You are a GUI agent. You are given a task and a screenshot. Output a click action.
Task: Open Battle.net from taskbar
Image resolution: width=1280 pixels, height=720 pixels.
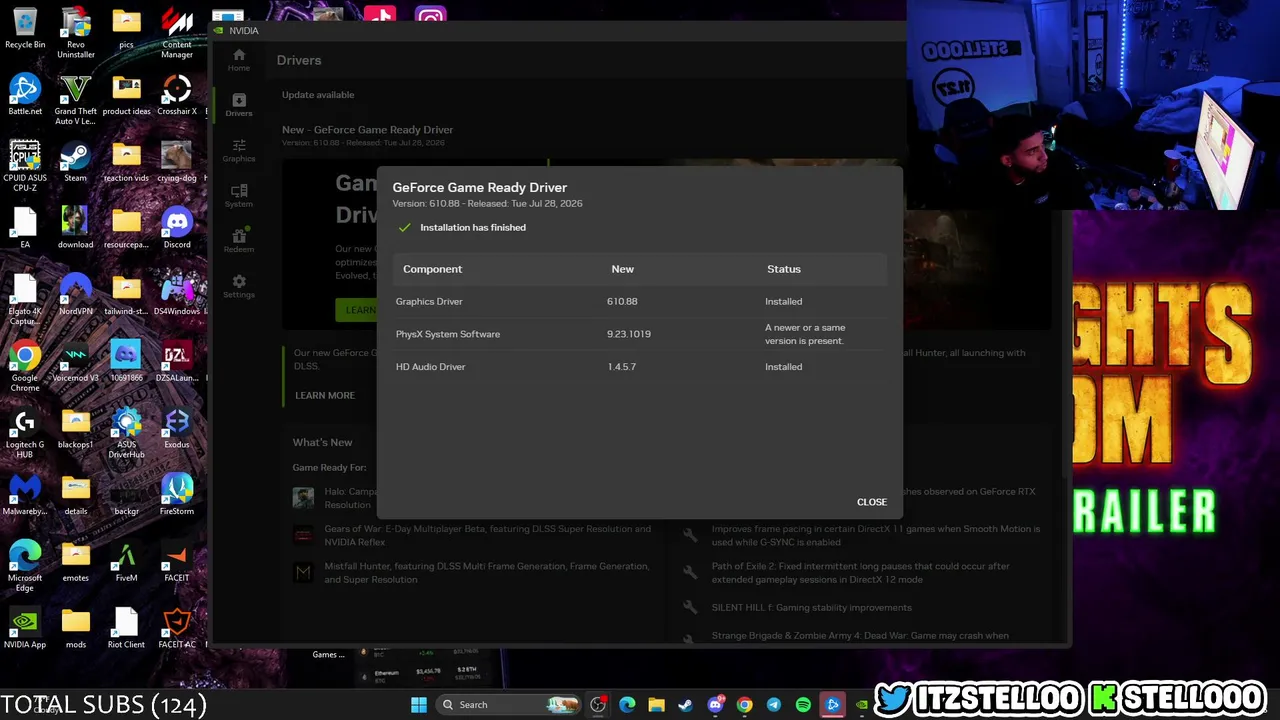pos(832,705)
